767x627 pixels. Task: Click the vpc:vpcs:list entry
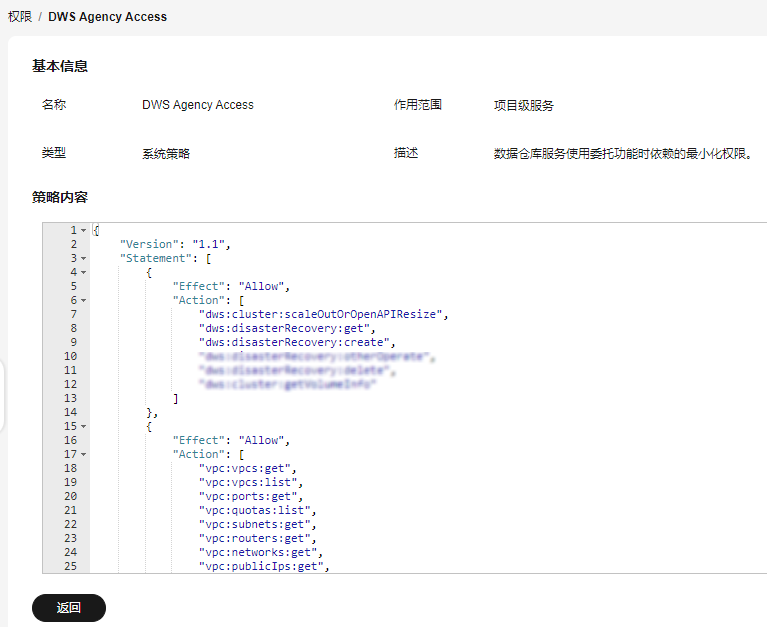point(251,482)
